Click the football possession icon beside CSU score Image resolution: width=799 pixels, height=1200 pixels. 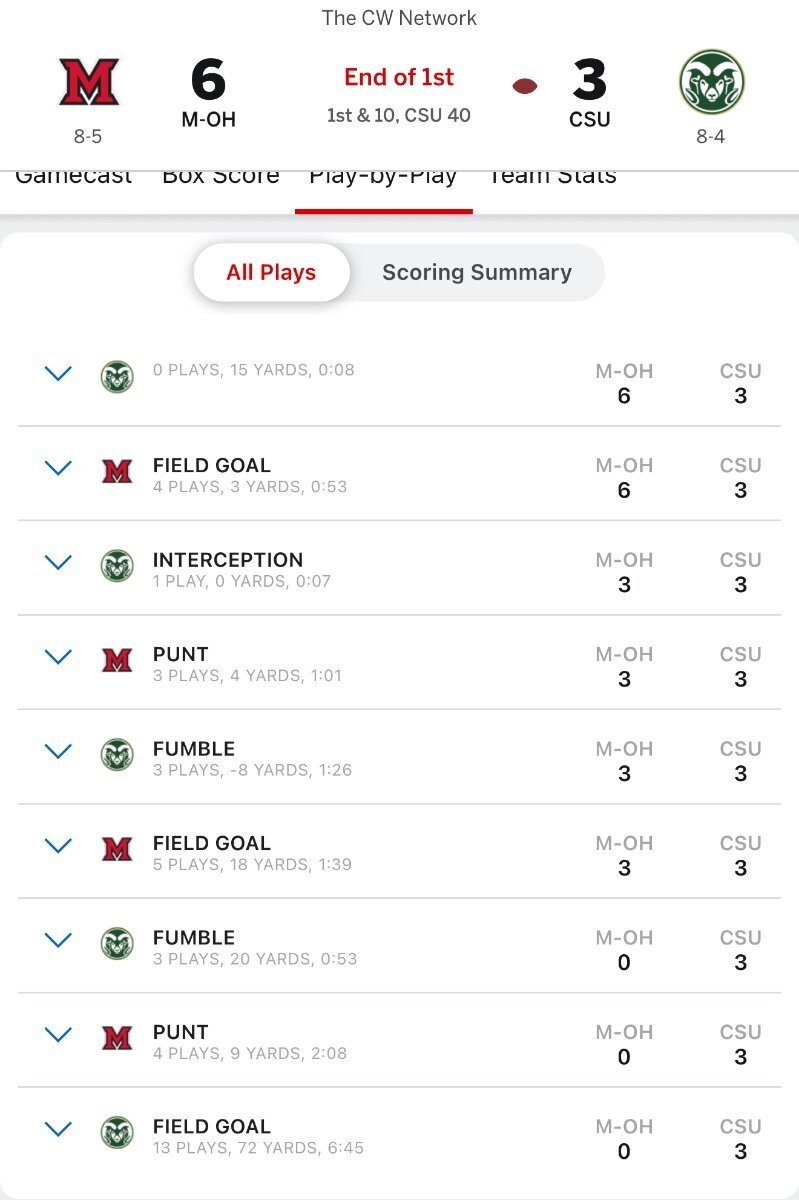[x=525, y=86]
